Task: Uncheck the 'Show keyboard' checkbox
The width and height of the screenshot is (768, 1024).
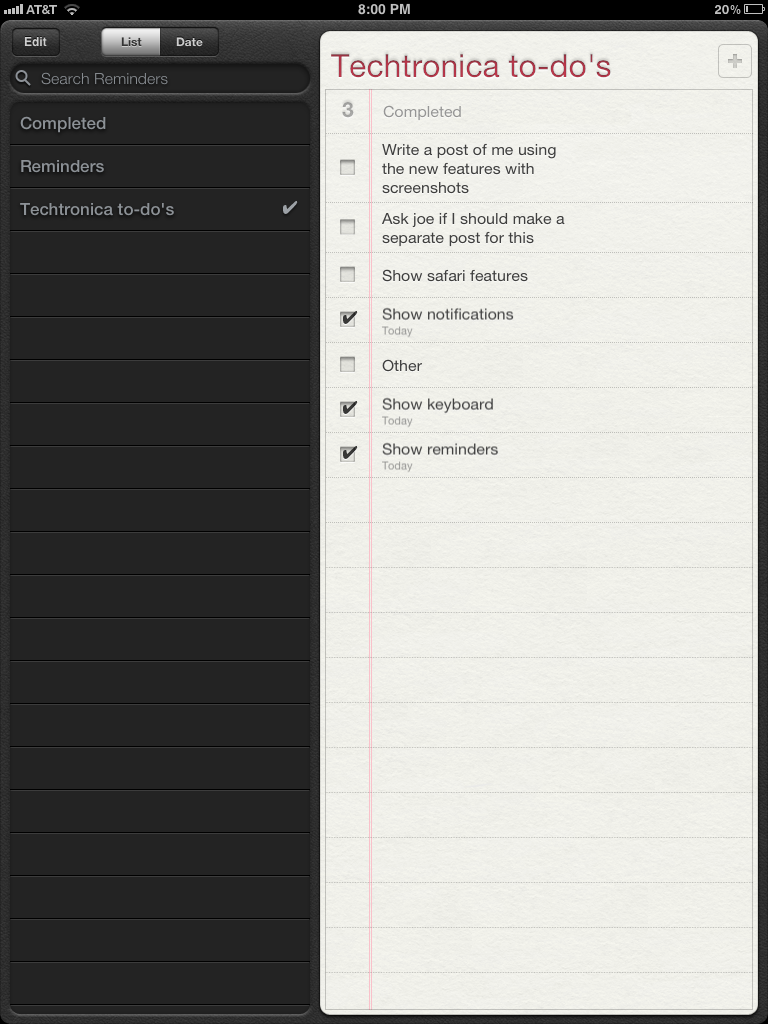Action: tap(347, 409)
